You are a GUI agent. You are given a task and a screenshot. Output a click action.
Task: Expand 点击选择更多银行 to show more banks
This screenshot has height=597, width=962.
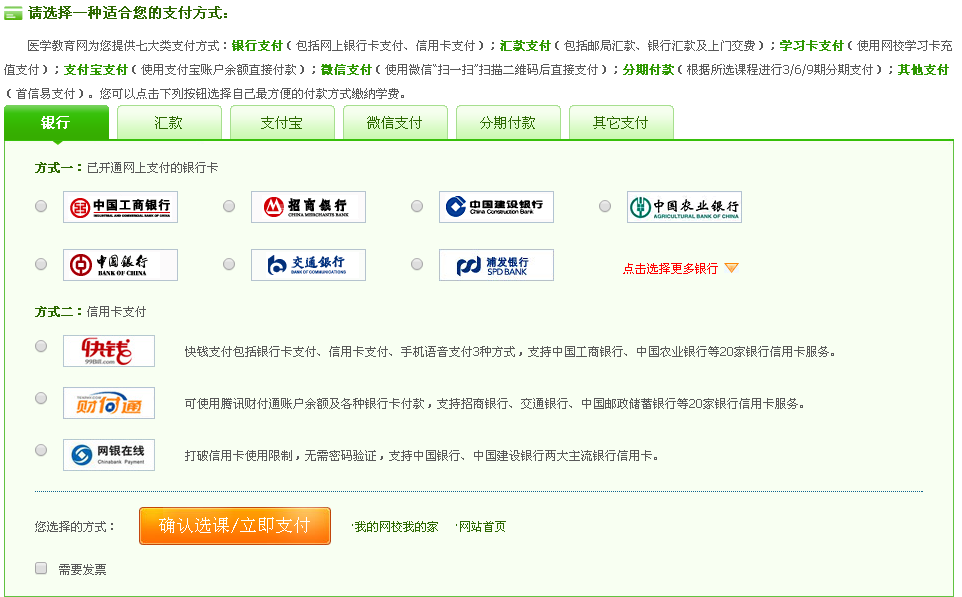coord(680,269)
